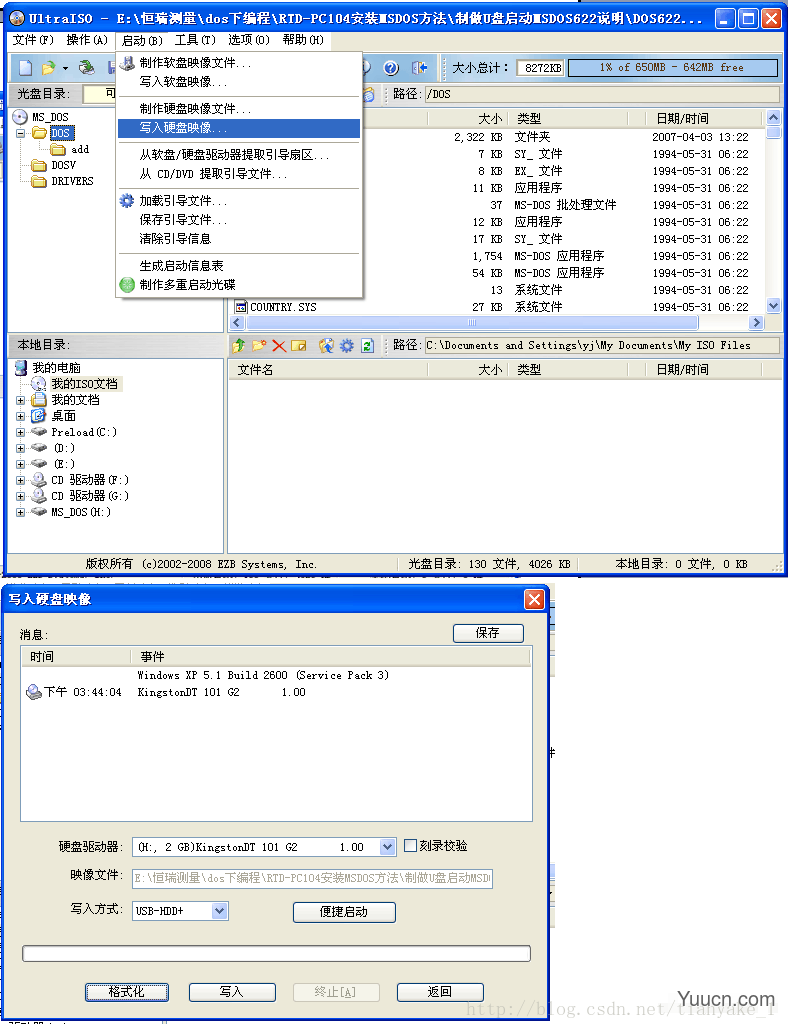
Task: Click the open CD/DVD toolbar icon
Action: tap(86, 68)
